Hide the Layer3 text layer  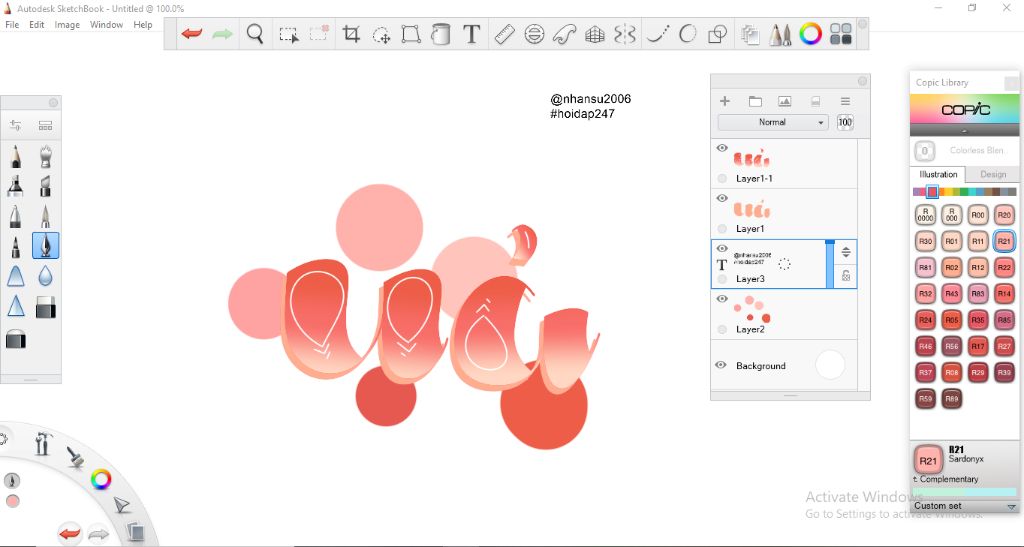click(x=722, y=249)
